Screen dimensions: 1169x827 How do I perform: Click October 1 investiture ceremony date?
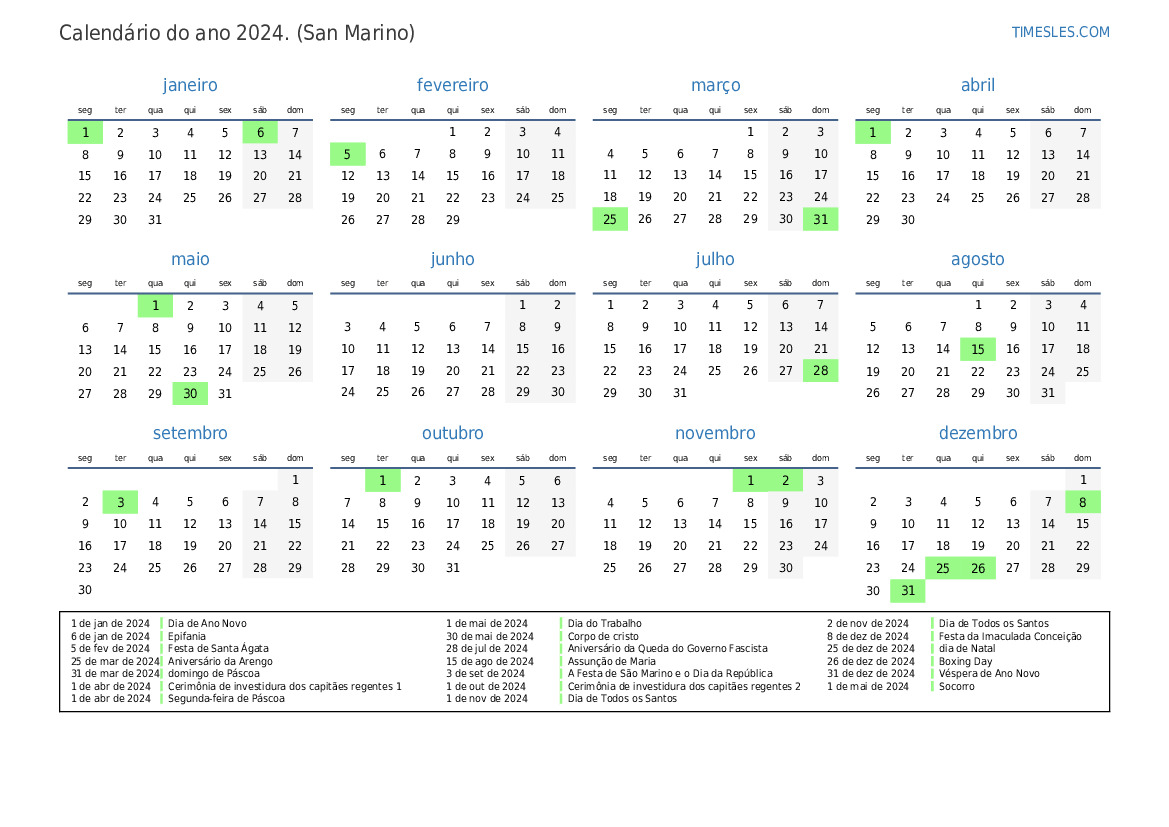(x=382, y=480)
